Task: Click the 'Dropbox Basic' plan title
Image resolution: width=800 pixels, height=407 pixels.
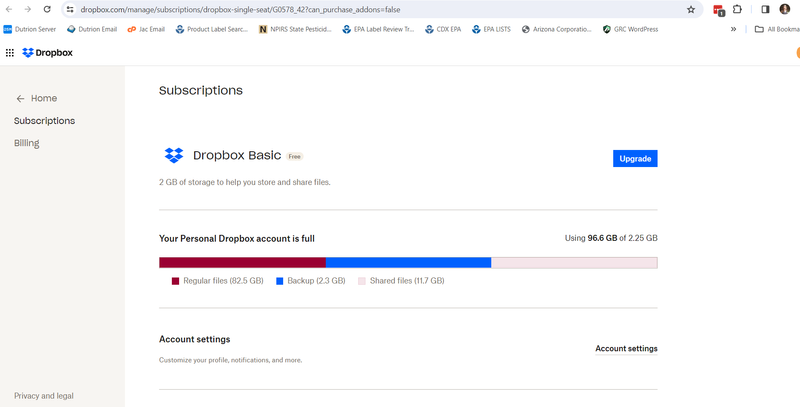Action: (237, 156)
